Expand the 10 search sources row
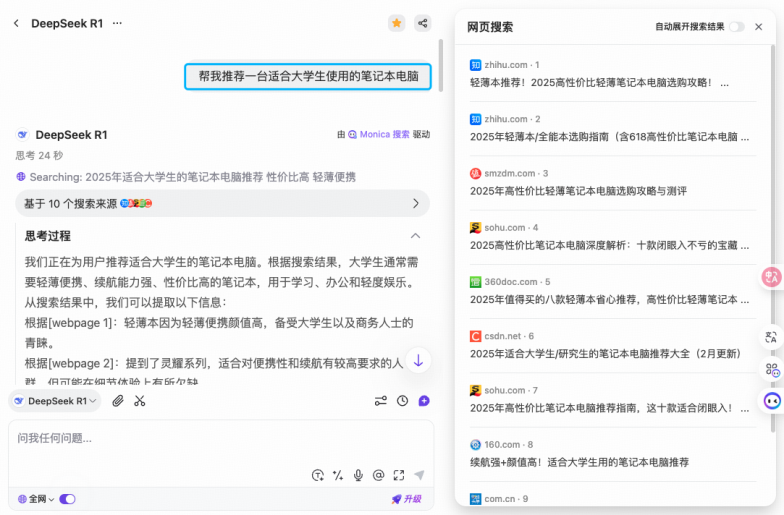Image resolution: width=784 pixels, height=515 pixels. 222,203
